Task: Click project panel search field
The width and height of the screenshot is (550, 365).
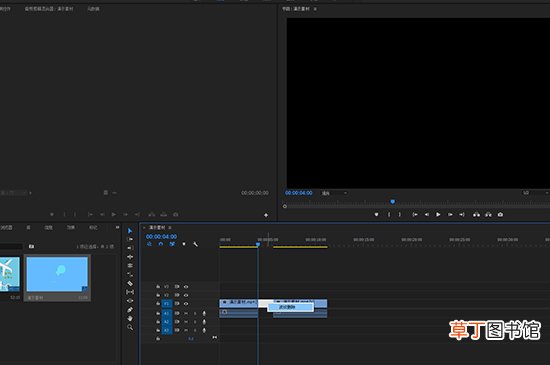Action: click(x=11, y=246)
